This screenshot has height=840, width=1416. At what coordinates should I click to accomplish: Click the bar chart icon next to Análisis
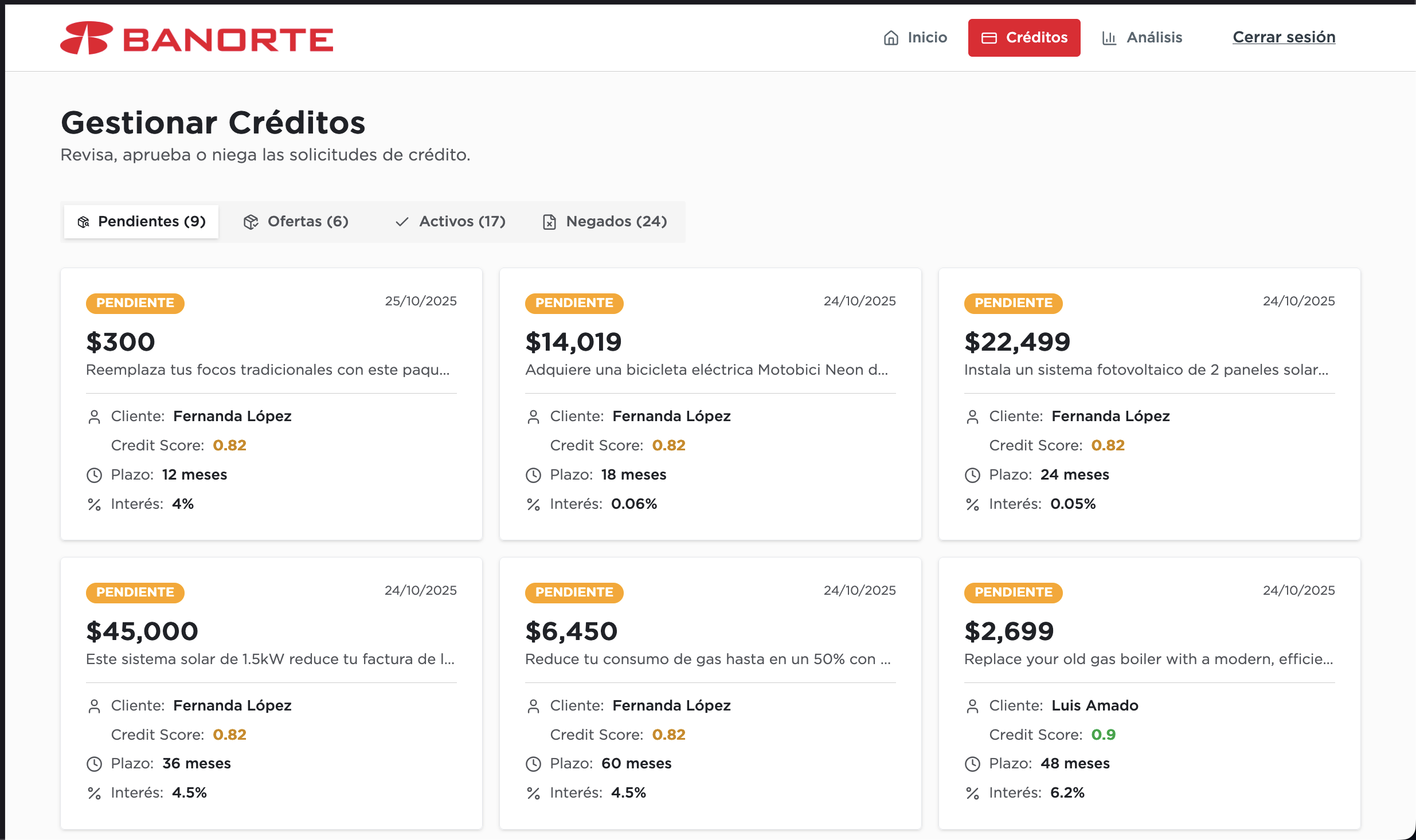click(1109, 38)
